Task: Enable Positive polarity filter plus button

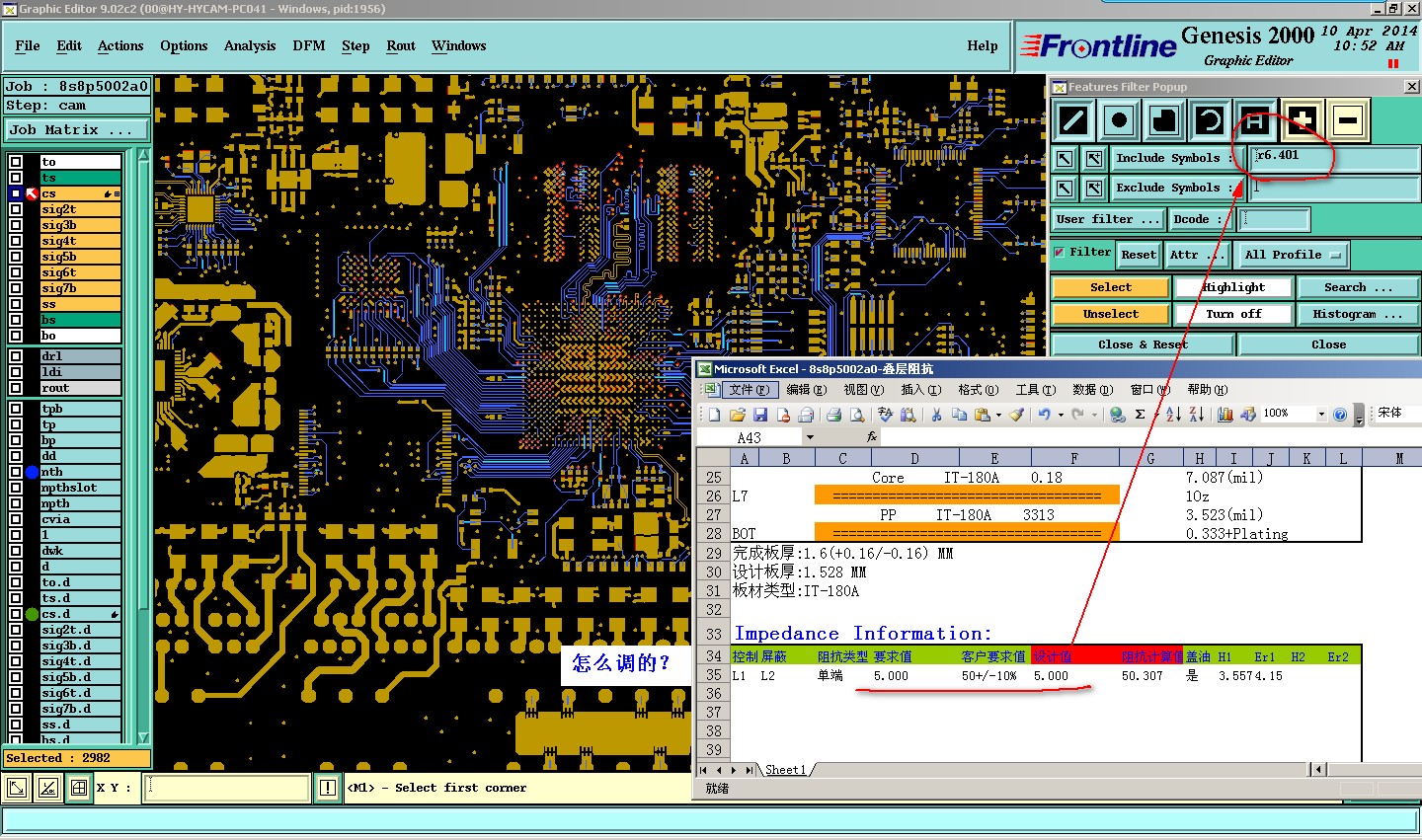Action: pos(1303,121)
